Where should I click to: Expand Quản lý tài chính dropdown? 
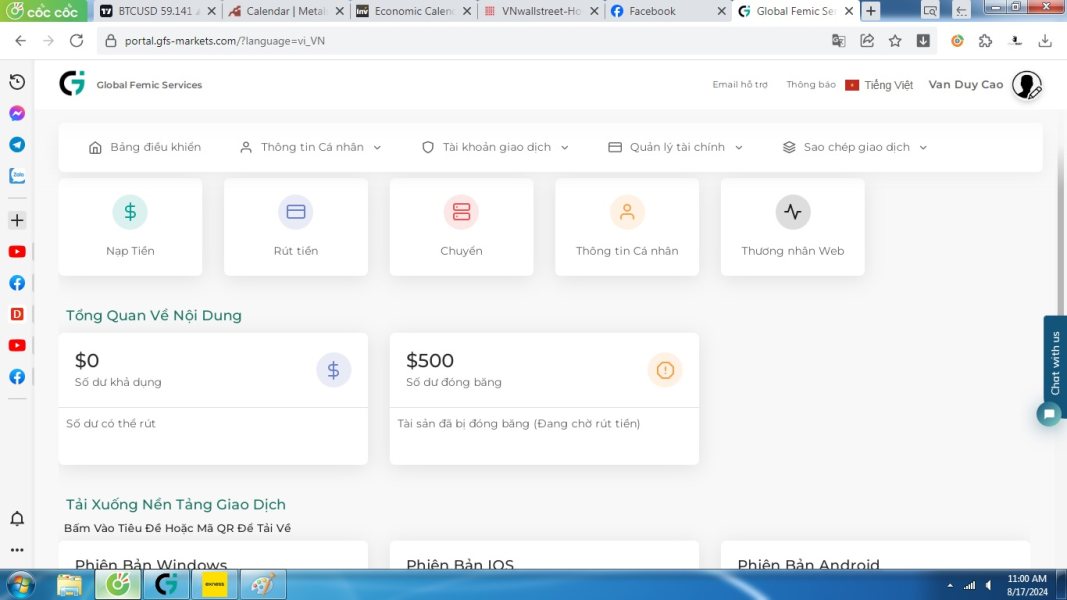pos(676,147)
